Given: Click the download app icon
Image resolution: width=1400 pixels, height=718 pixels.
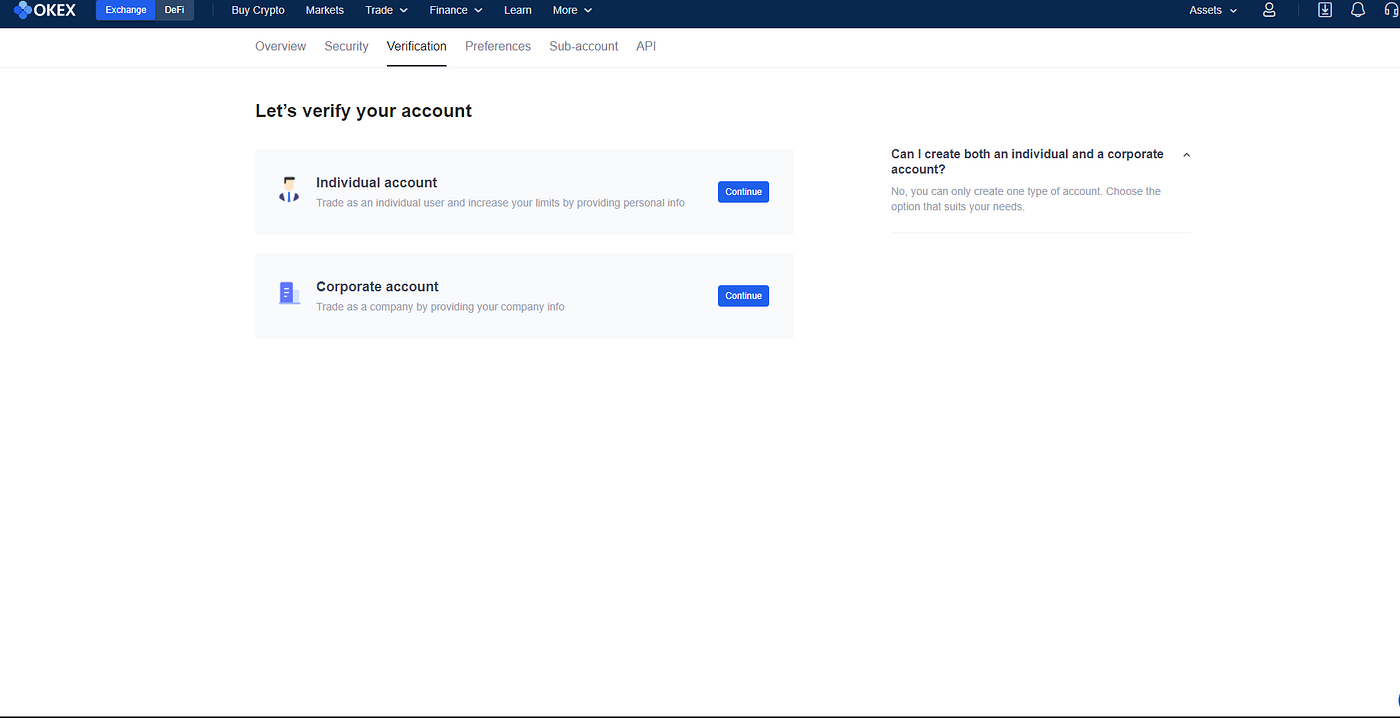Looking at the screenshot, I should point(1325,10).
